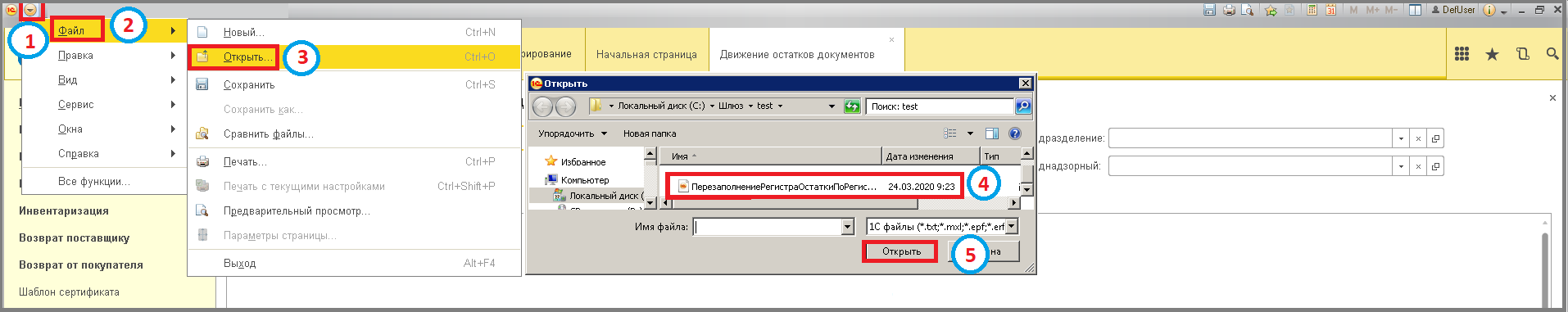Select Сохранить in File submenu
Image resolution: width=1568 pixels, height=312 pixels.
coord(354,84)
